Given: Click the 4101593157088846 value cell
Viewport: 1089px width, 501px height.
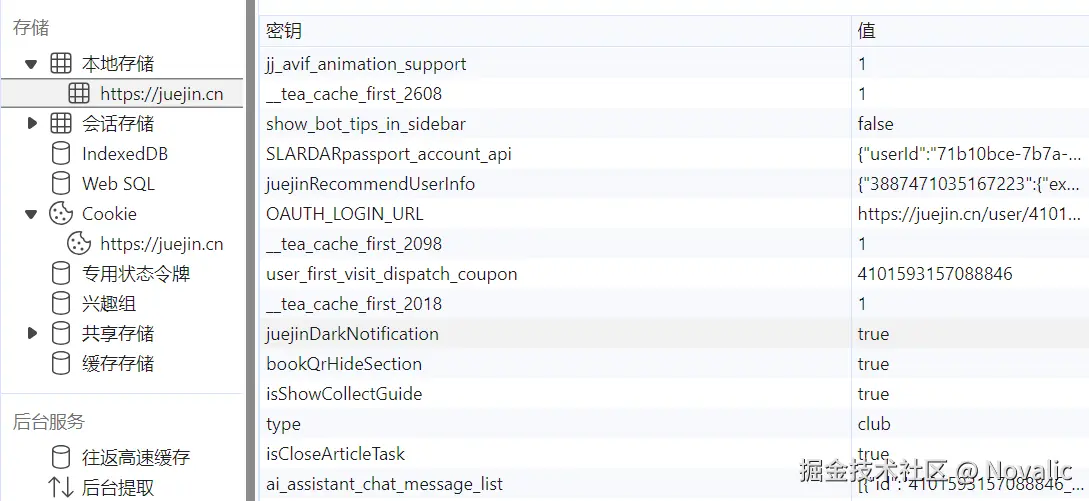Looking at the screenshot, I should (x=935, y=274).
